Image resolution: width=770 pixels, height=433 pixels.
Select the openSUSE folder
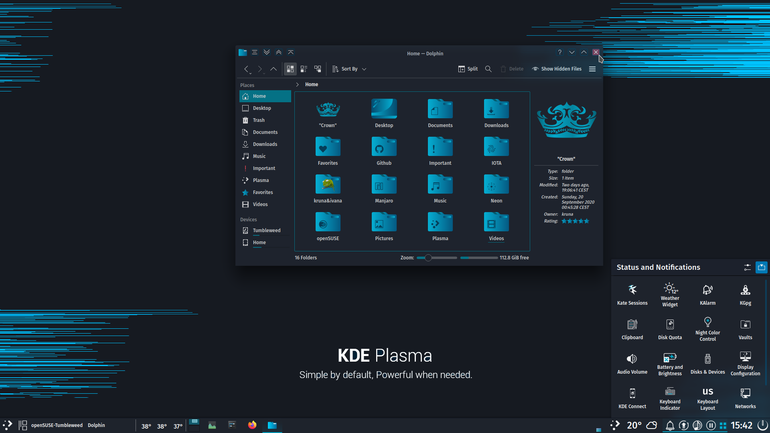(x=328, y=227)
